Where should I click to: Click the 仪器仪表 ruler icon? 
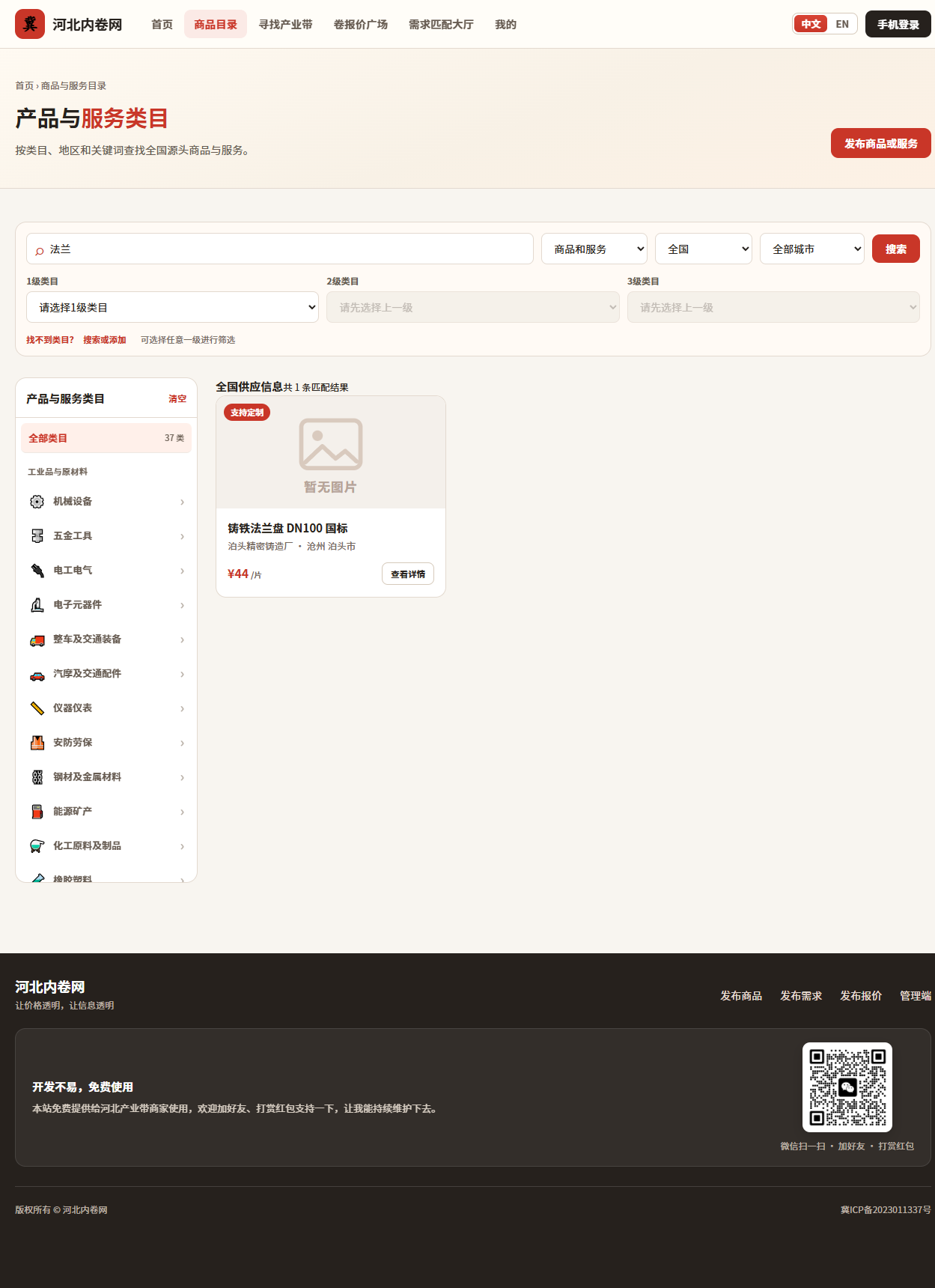tap(37, 708)
